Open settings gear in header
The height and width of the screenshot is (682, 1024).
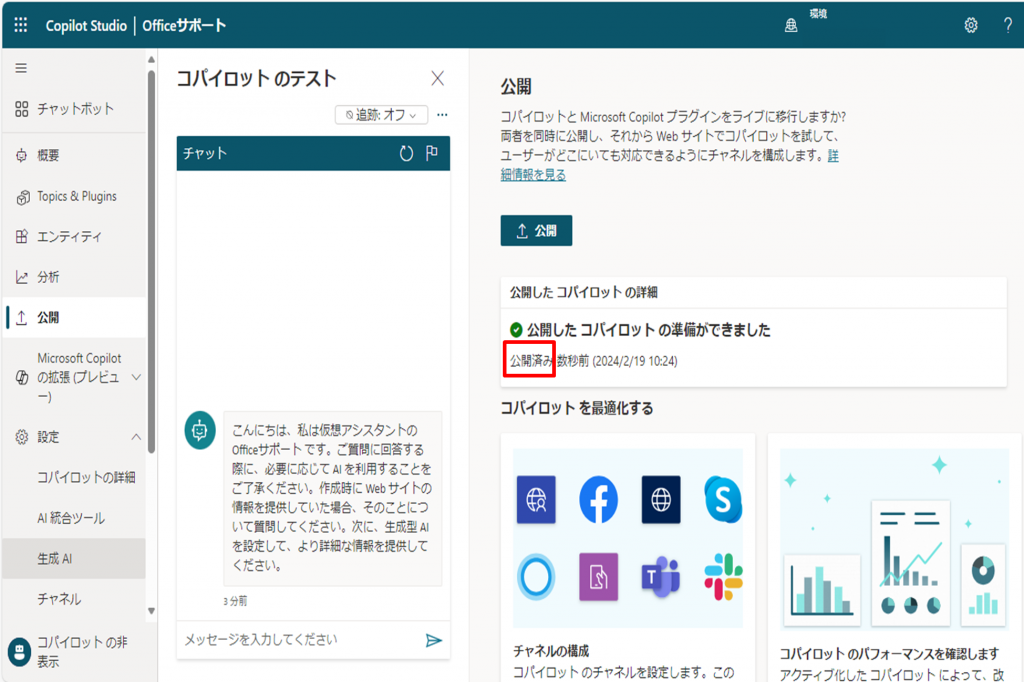[x=971, y=25]
